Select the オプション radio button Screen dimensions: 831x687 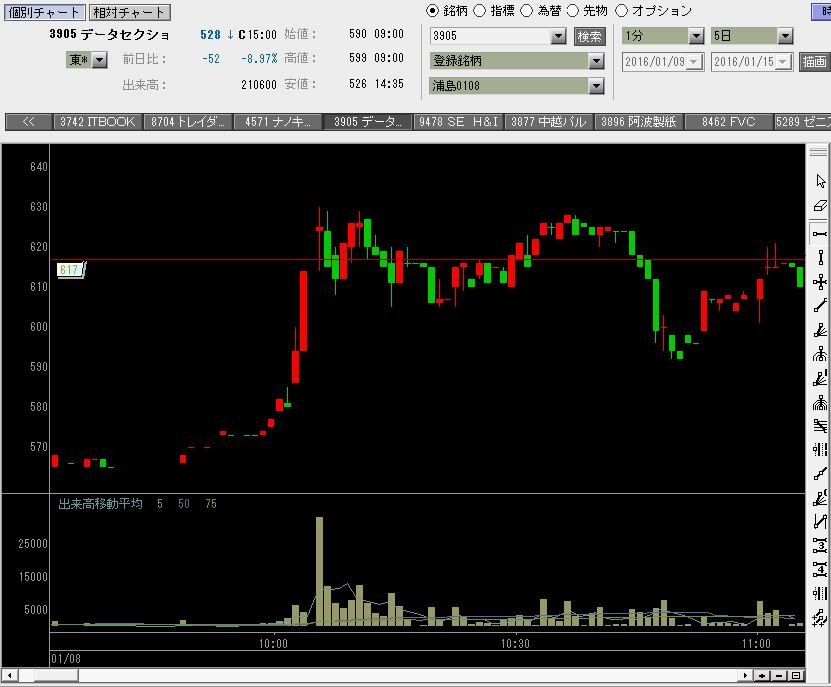click(621, 11)
